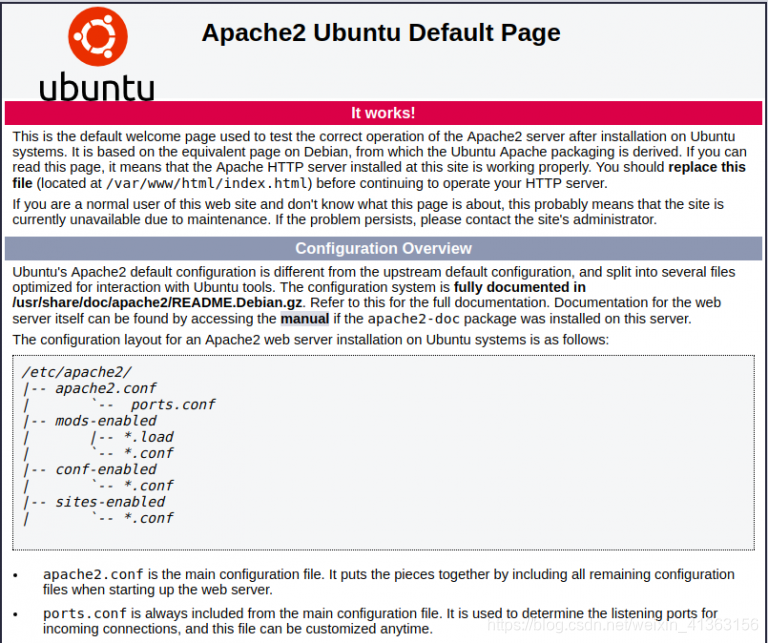The image size is (768, 643).
Task: Click the ubuntu wordmark text
Action: pyautogui.click(x=96, y=87)
